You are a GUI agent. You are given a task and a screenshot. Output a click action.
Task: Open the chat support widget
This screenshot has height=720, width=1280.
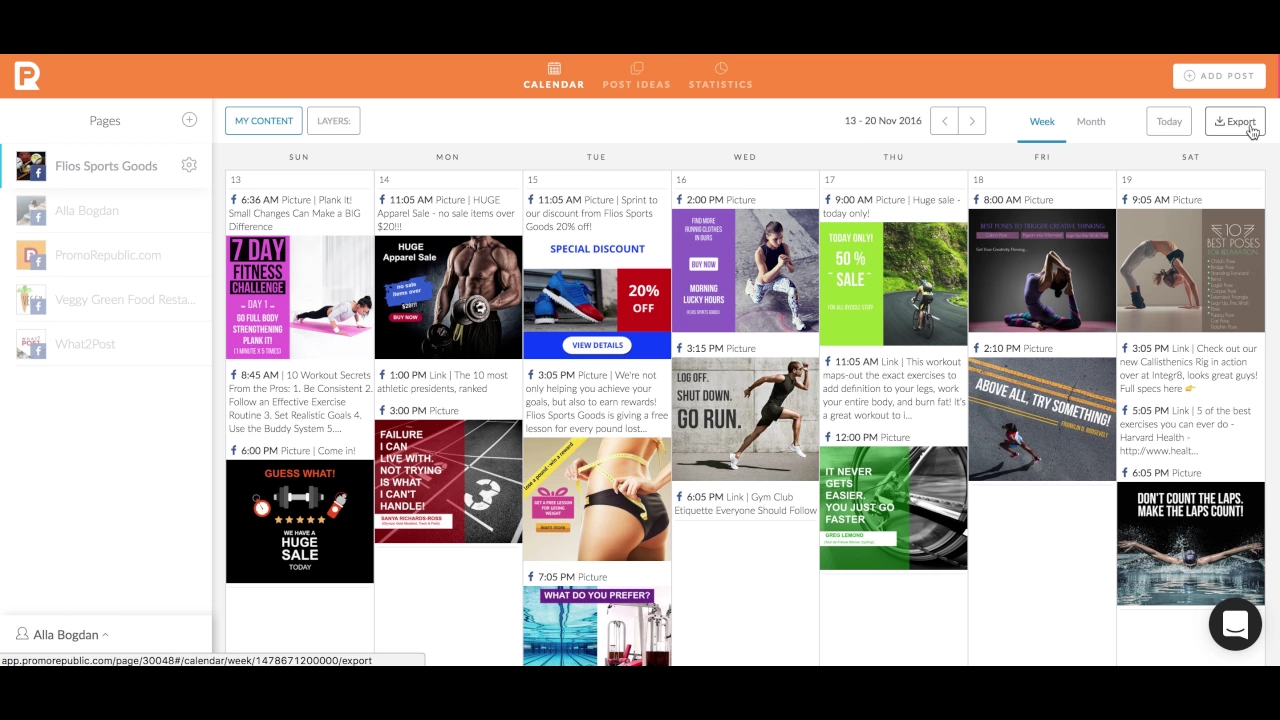[1235, 624]
